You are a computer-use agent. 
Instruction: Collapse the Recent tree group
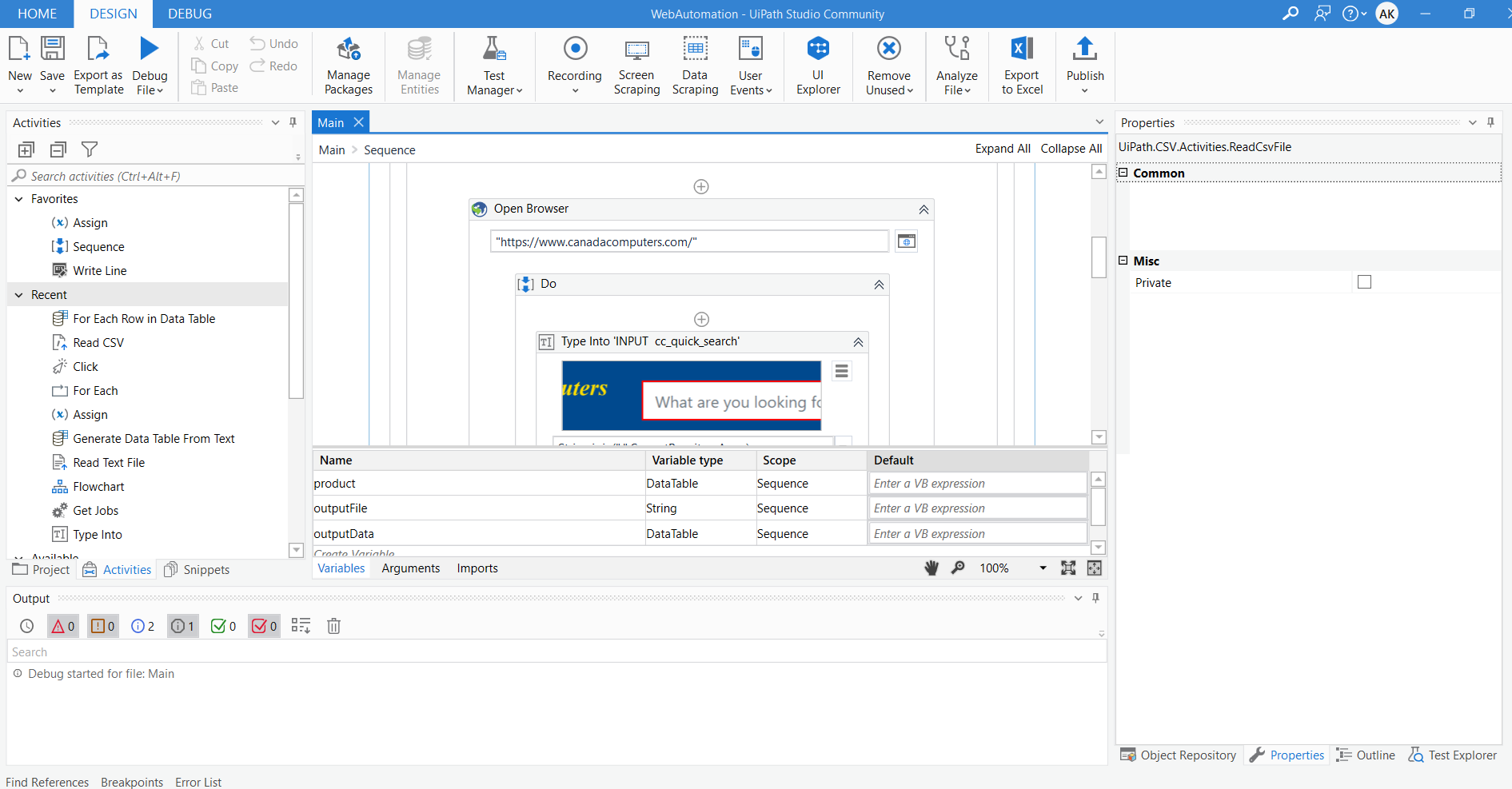[18, 295]
